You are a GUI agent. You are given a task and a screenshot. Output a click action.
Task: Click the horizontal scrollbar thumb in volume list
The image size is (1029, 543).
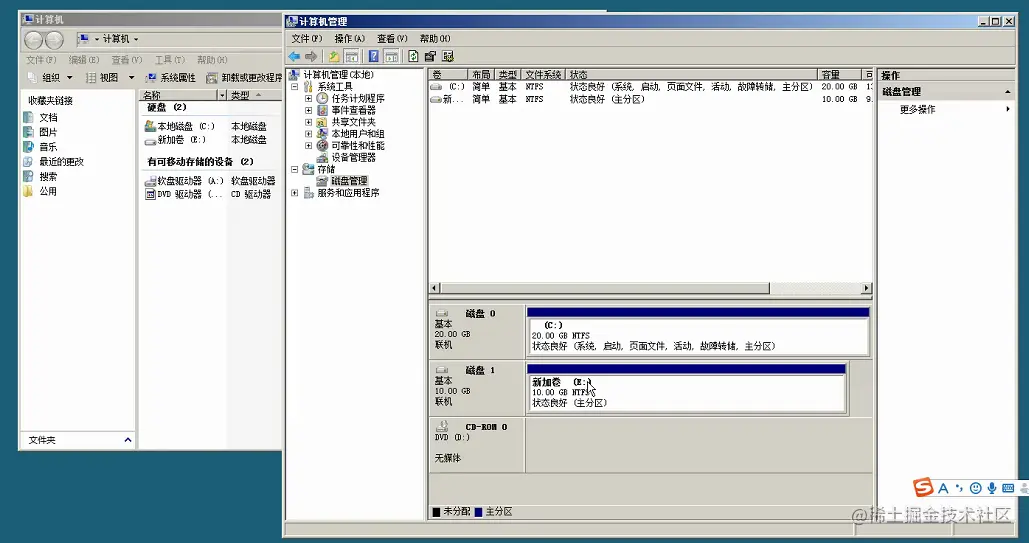pyautogui.click(x=604, y=288)
